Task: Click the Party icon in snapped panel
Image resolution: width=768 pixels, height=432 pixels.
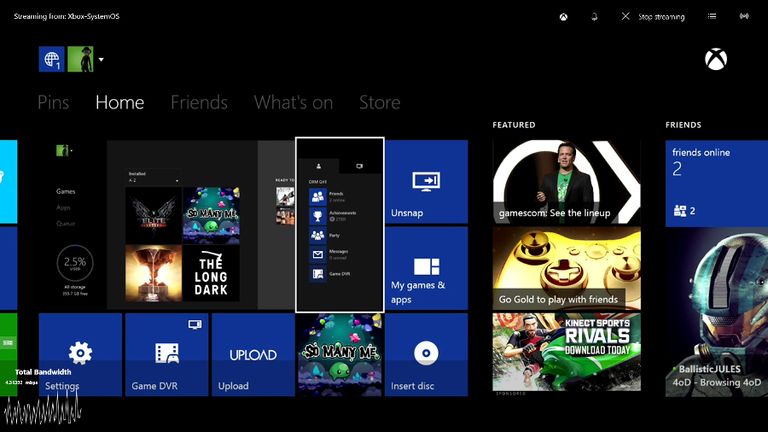Action: pos(317,236)
